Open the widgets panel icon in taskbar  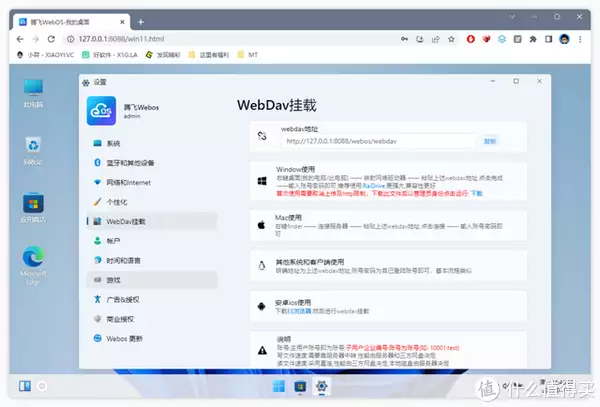click(25, 386)
